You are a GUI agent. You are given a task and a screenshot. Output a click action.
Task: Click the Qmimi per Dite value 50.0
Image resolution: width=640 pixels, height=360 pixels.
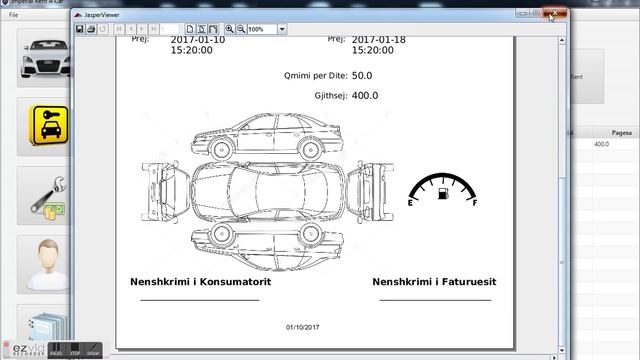[x=362, y=76]
